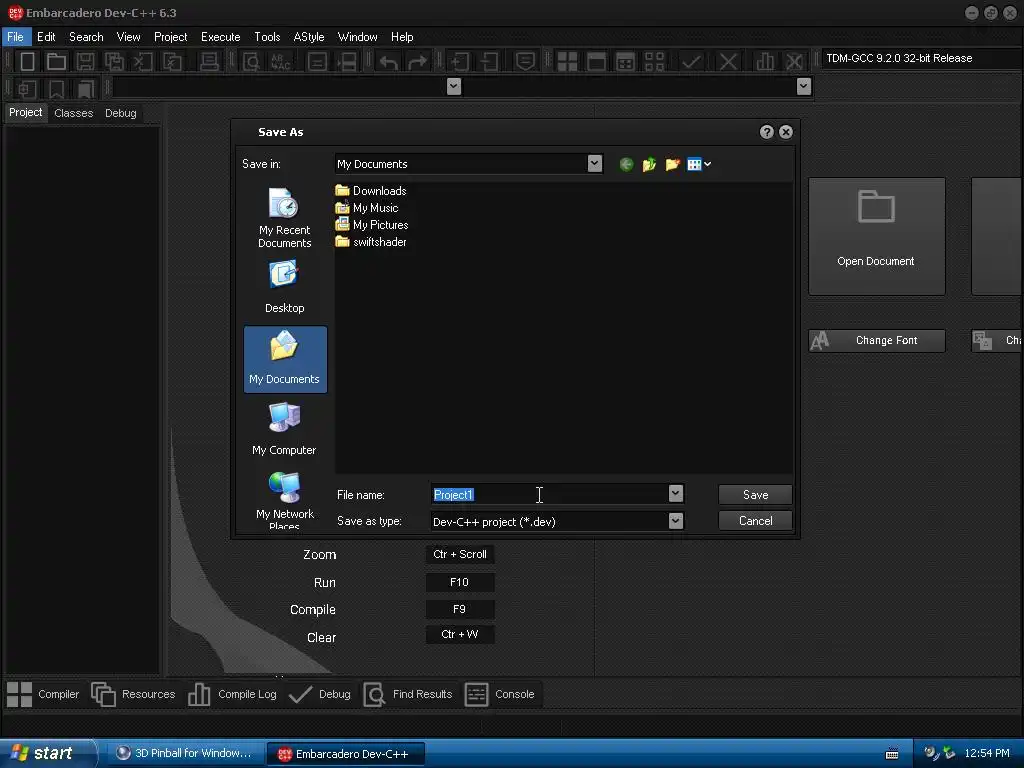Image resolution: width=1024 pixels, height=768 pixels.
Task: Open the Find Results bottom tab
Action: click(x=408, y=694)
